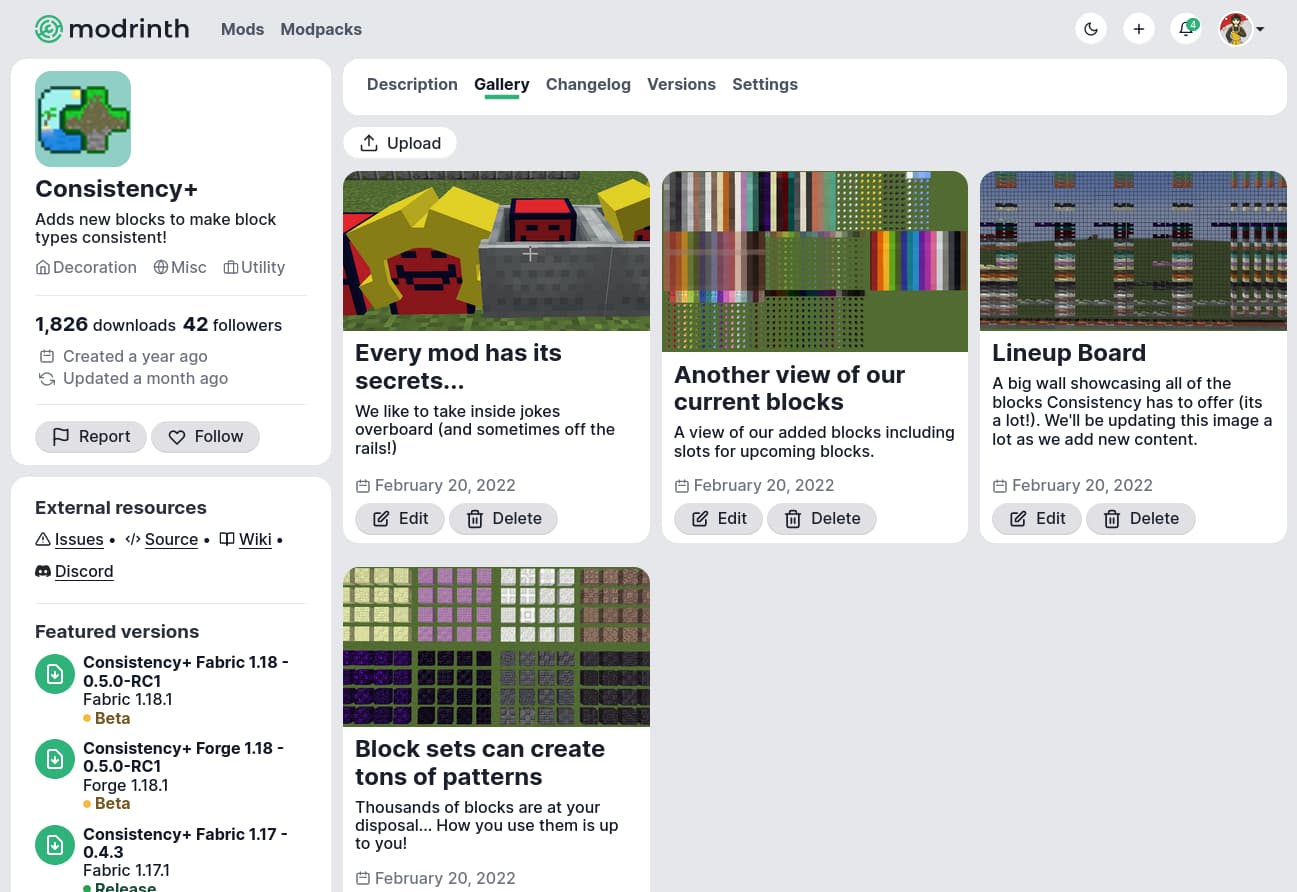Screen dimensions: 1297x892
Task: Edit the Lineup Board gallery entry
Action: point(1036,518)
